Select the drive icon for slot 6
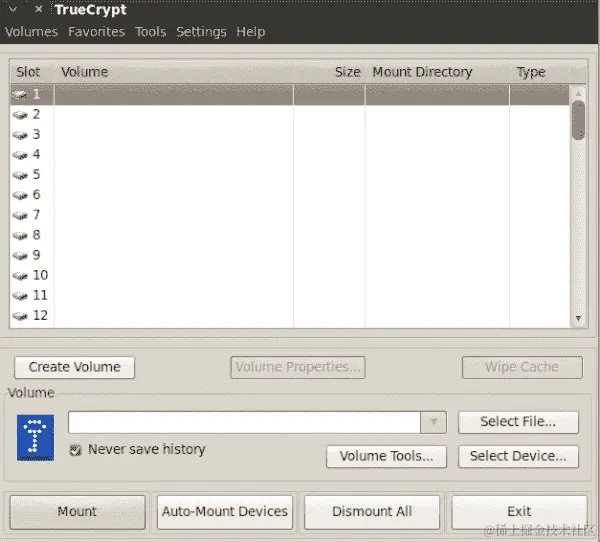 [x=20, y=195]
